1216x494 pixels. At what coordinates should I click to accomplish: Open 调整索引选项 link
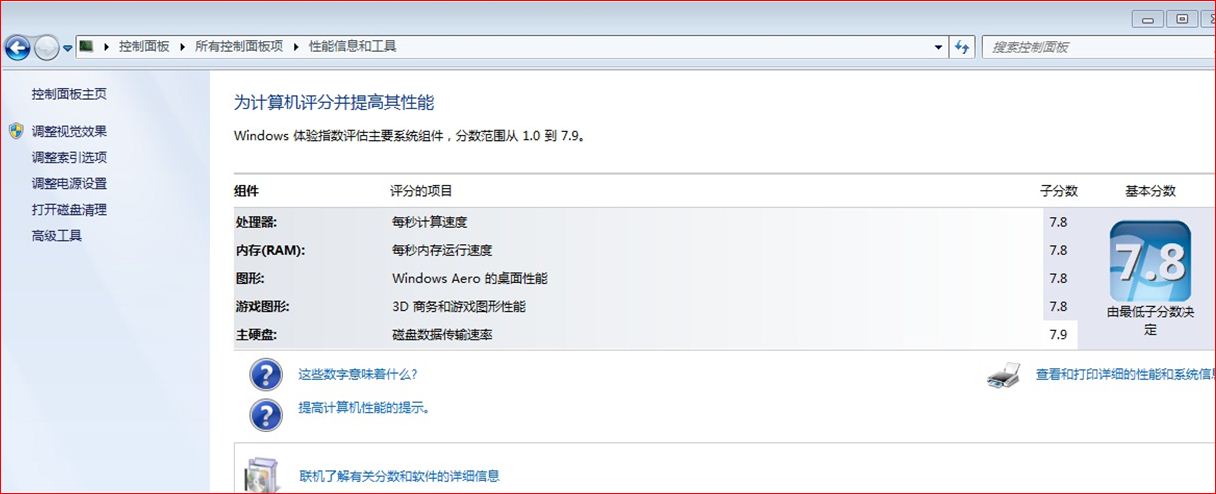[x=69, y=157]
